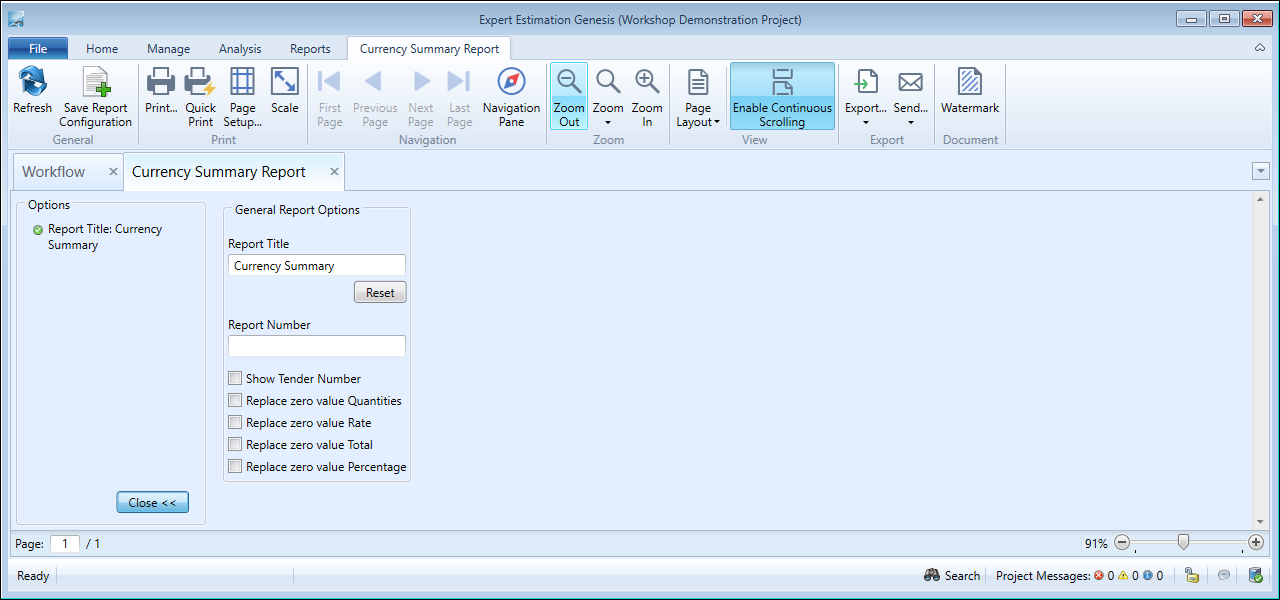Click the Watermark icon

969,84
